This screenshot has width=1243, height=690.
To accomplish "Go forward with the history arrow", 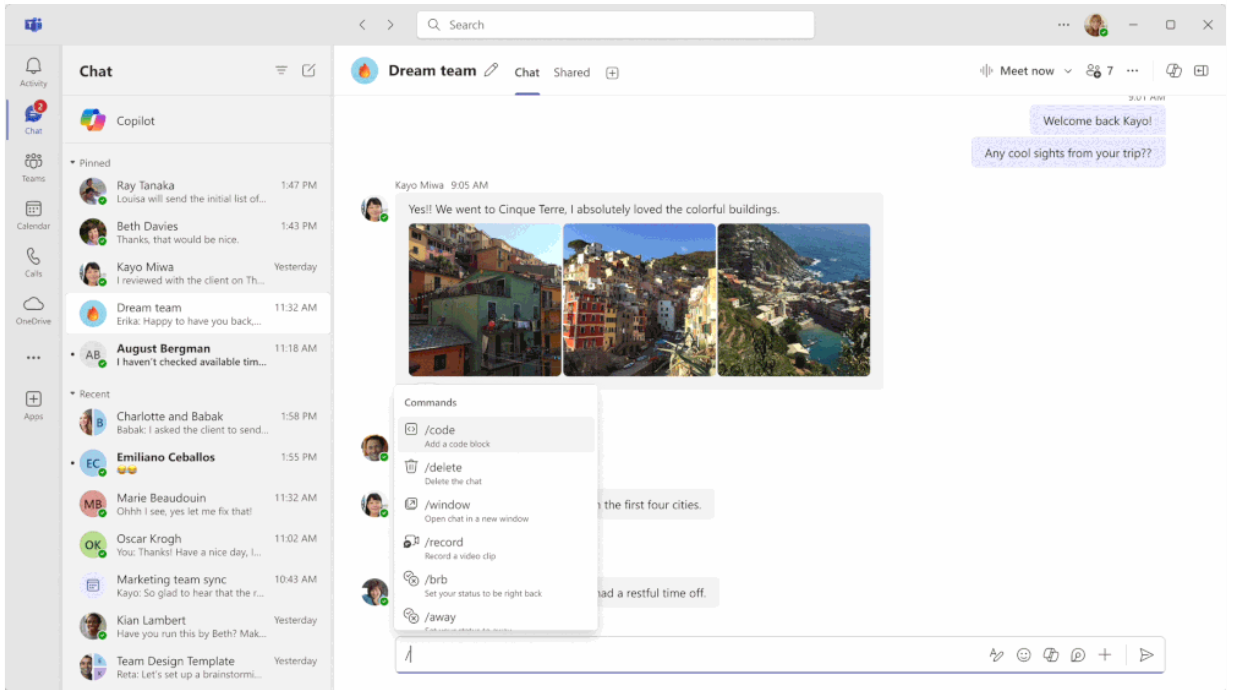I will point(390,25).
